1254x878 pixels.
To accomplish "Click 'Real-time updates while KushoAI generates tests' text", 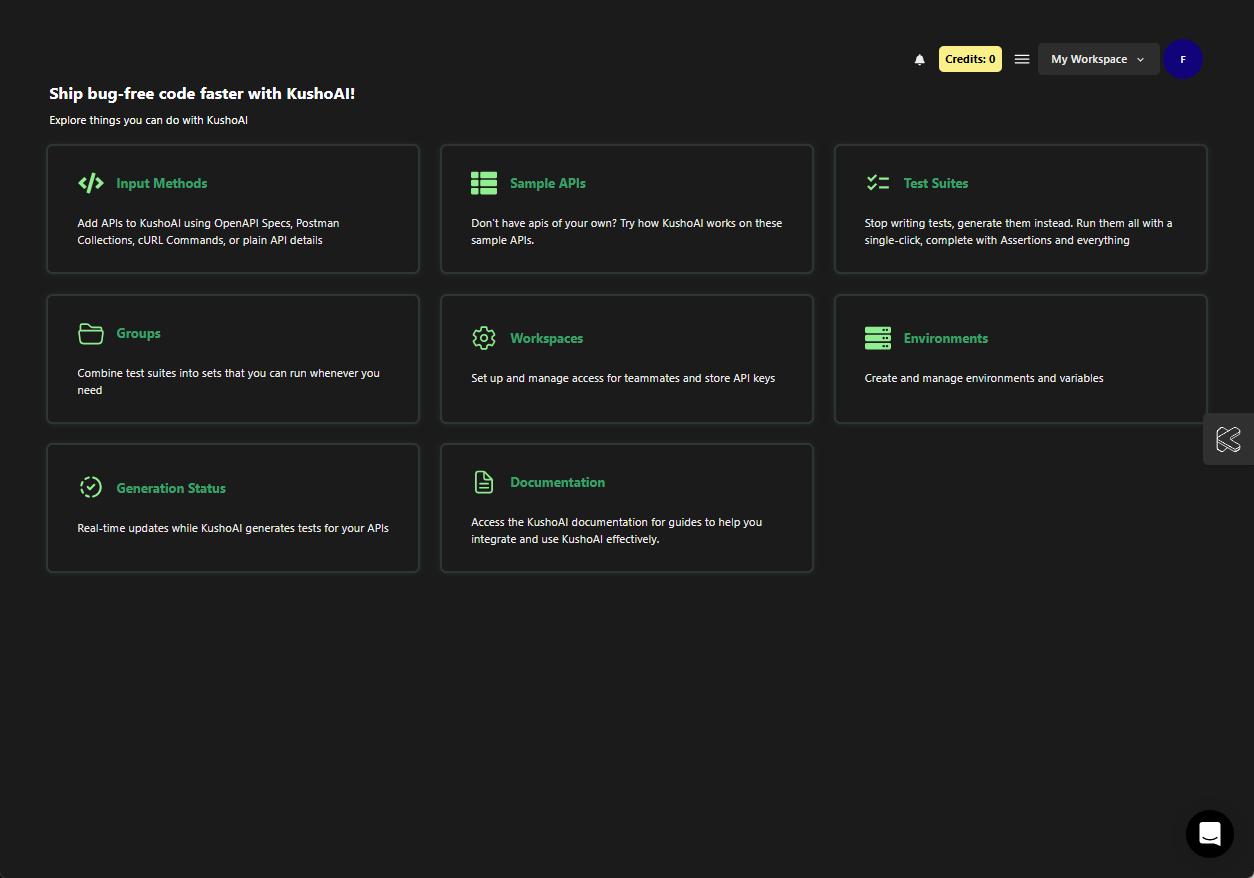I will (x=233, y=528).
